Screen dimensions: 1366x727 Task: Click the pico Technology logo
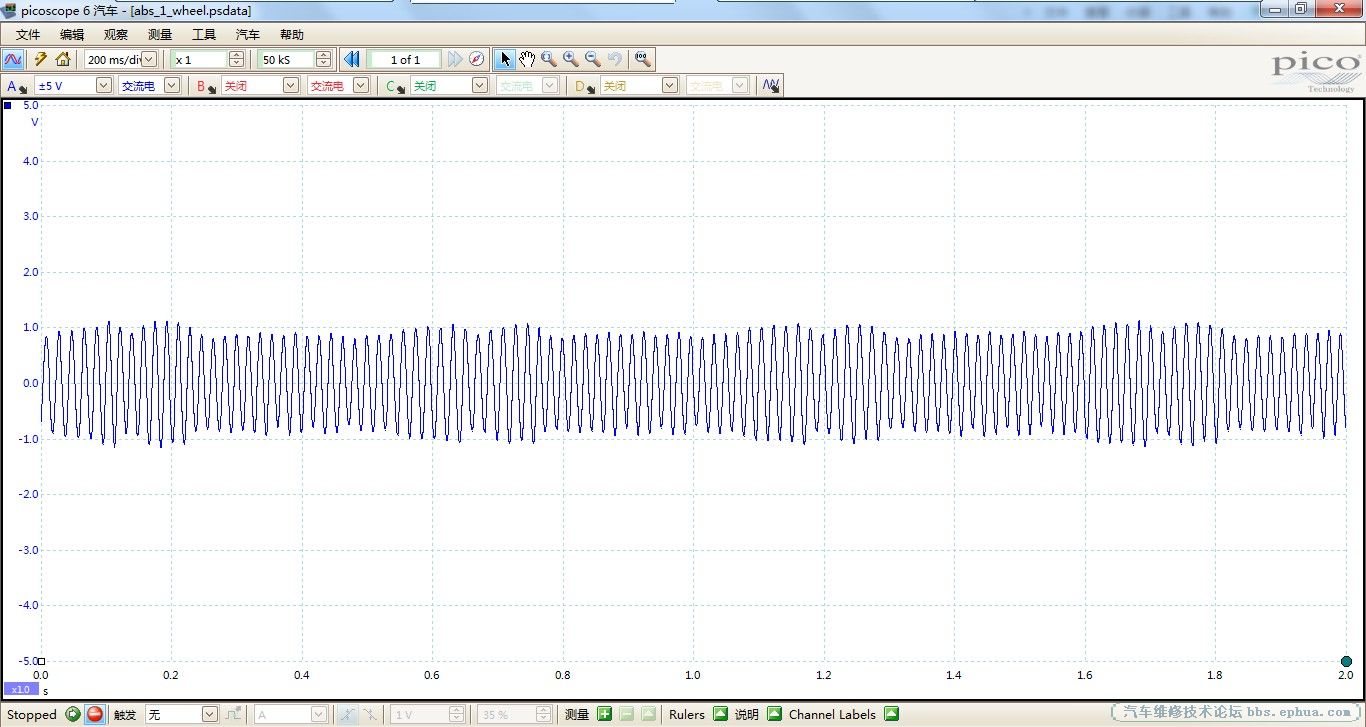tap(1316, 70)
